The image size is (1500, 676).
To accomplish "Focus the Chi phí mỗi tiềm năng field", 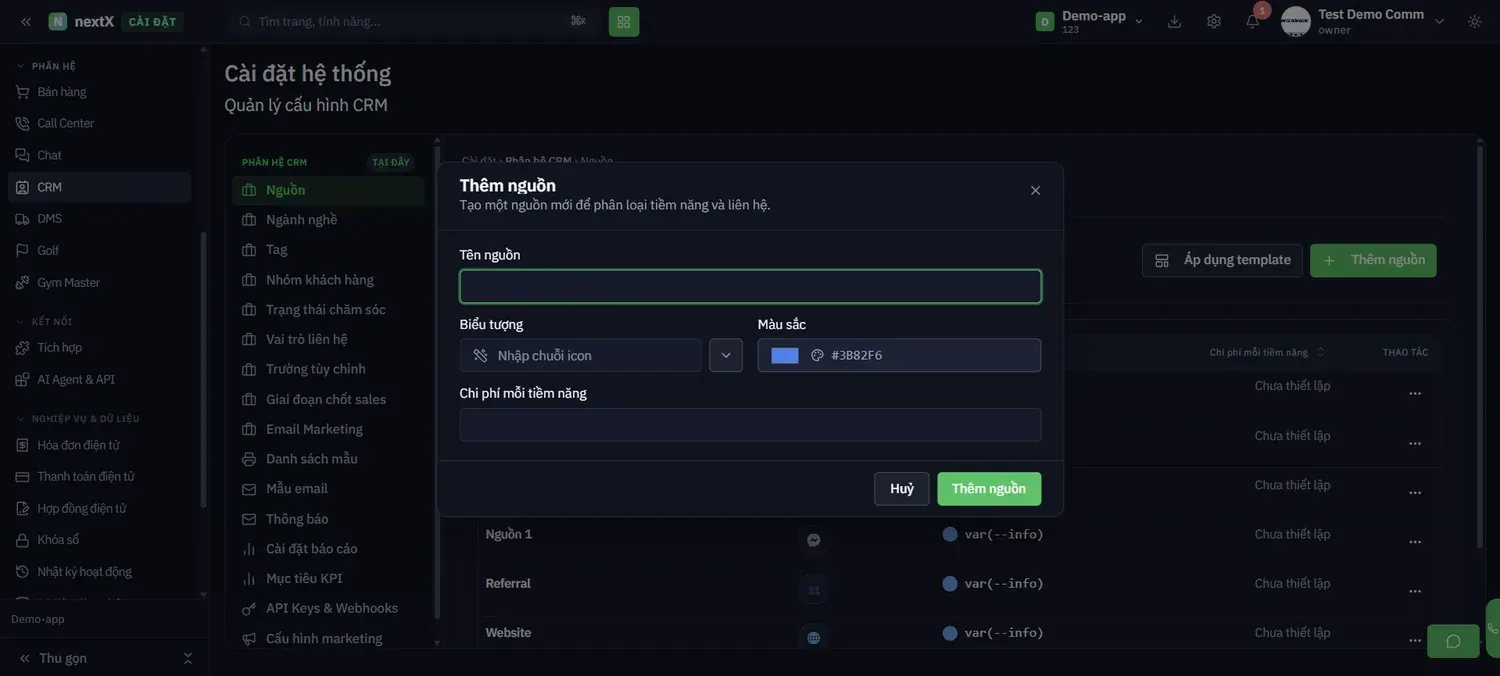I will 750,425.
